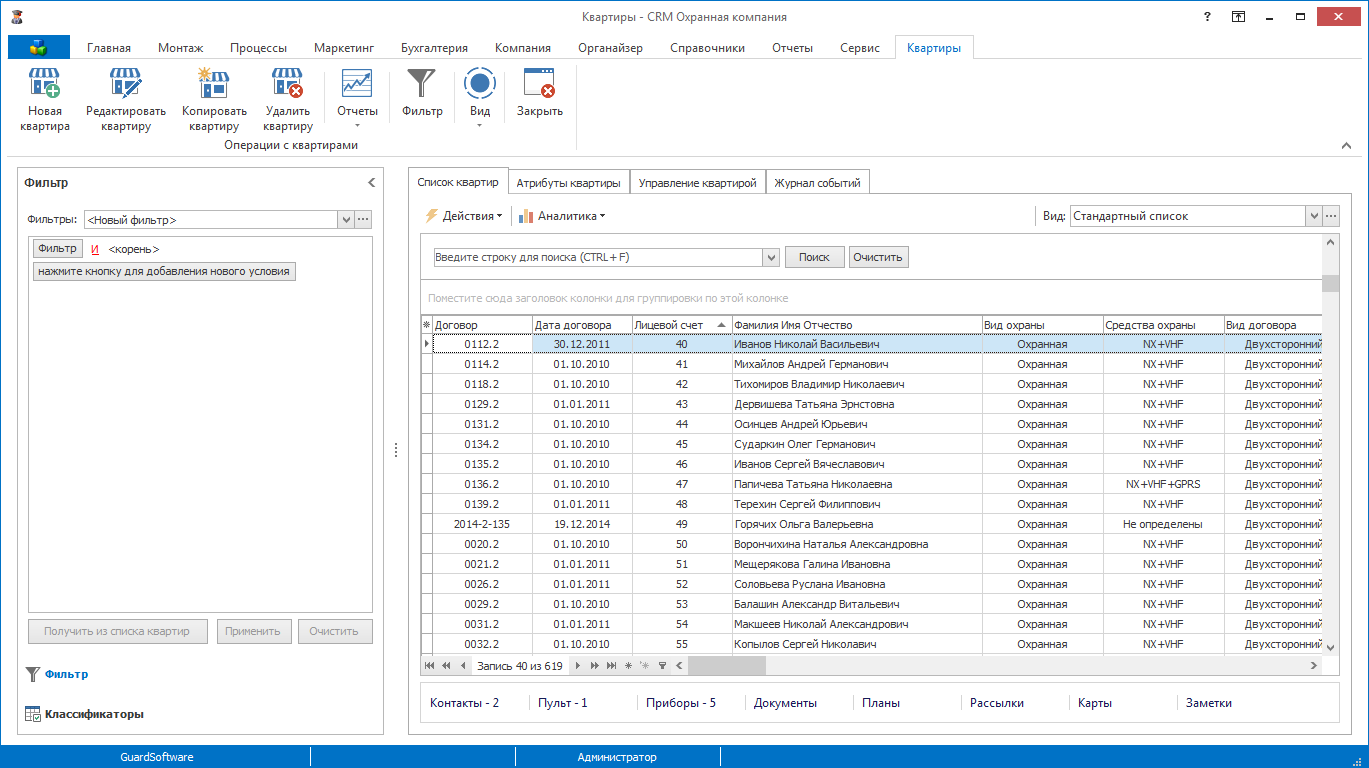
Task: Click the navigator's small funnel filter icon
Action: [662, 665]
